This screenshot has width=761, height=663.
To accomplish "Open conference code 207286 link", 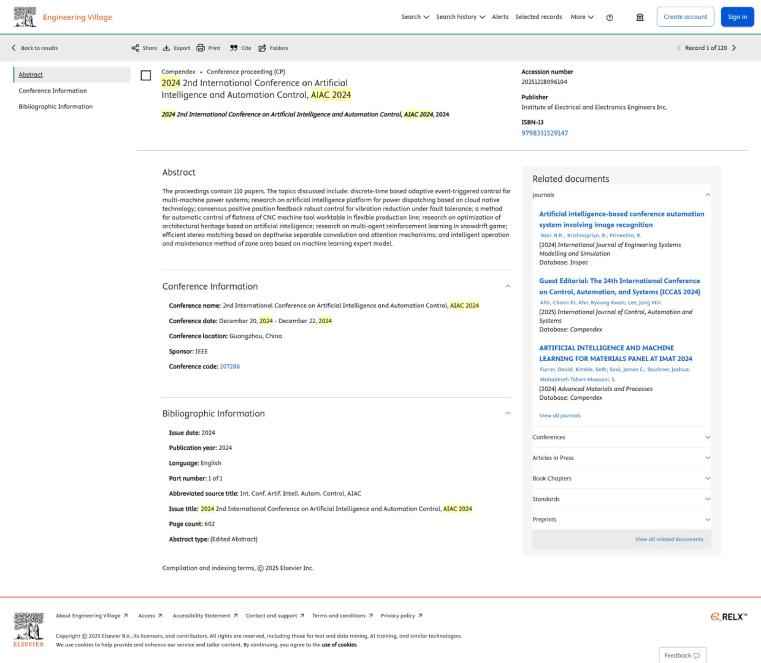I will pyautogui.click(x=229, y=366).
